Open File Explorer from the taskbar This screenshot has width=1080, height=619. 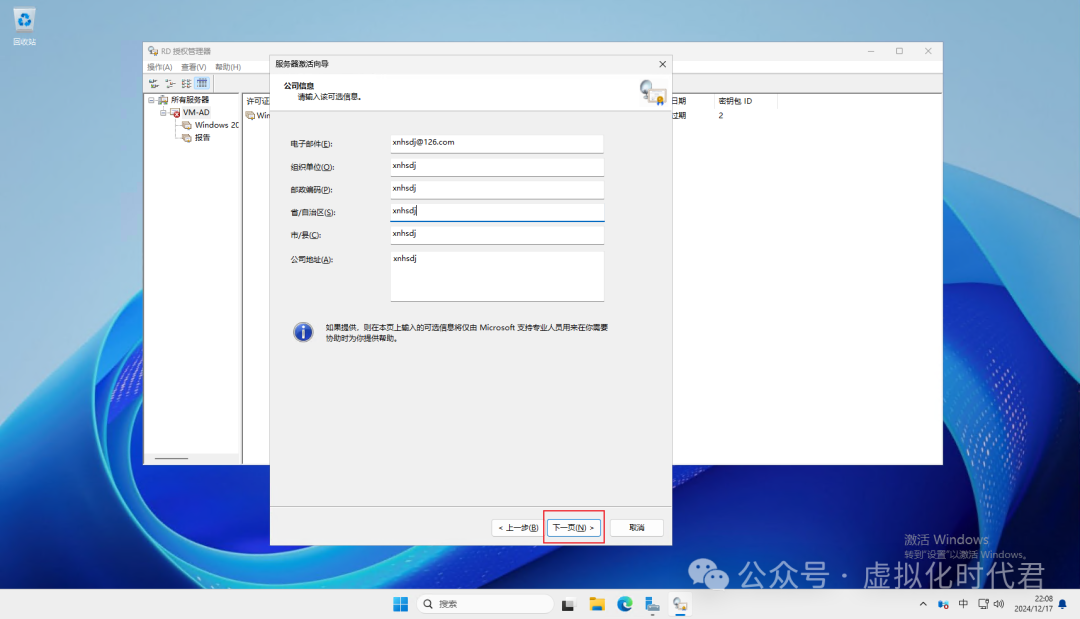click(x=597, y=604)
